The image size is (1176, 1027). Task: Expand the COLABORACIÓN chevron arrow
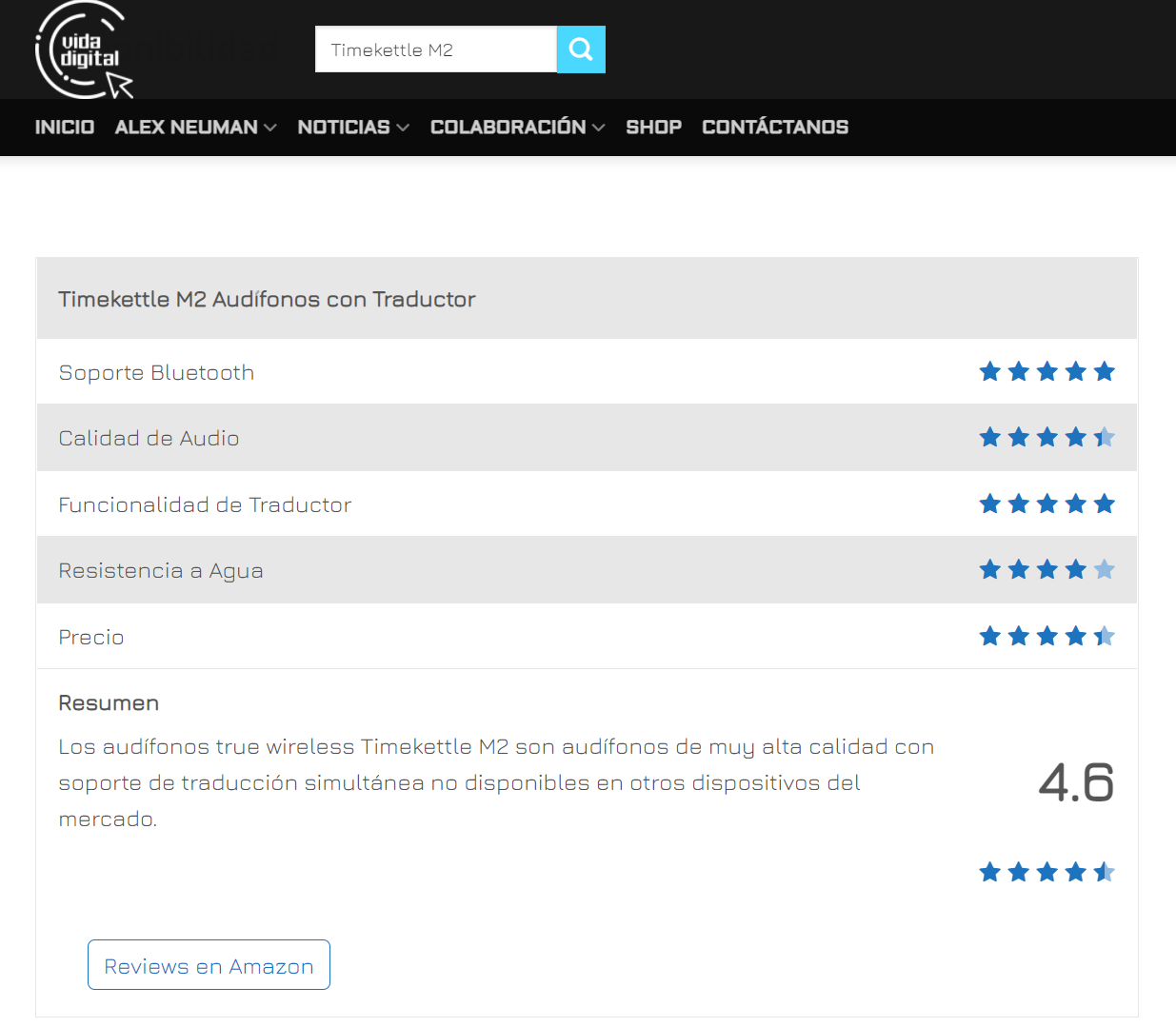coord(598,128)
